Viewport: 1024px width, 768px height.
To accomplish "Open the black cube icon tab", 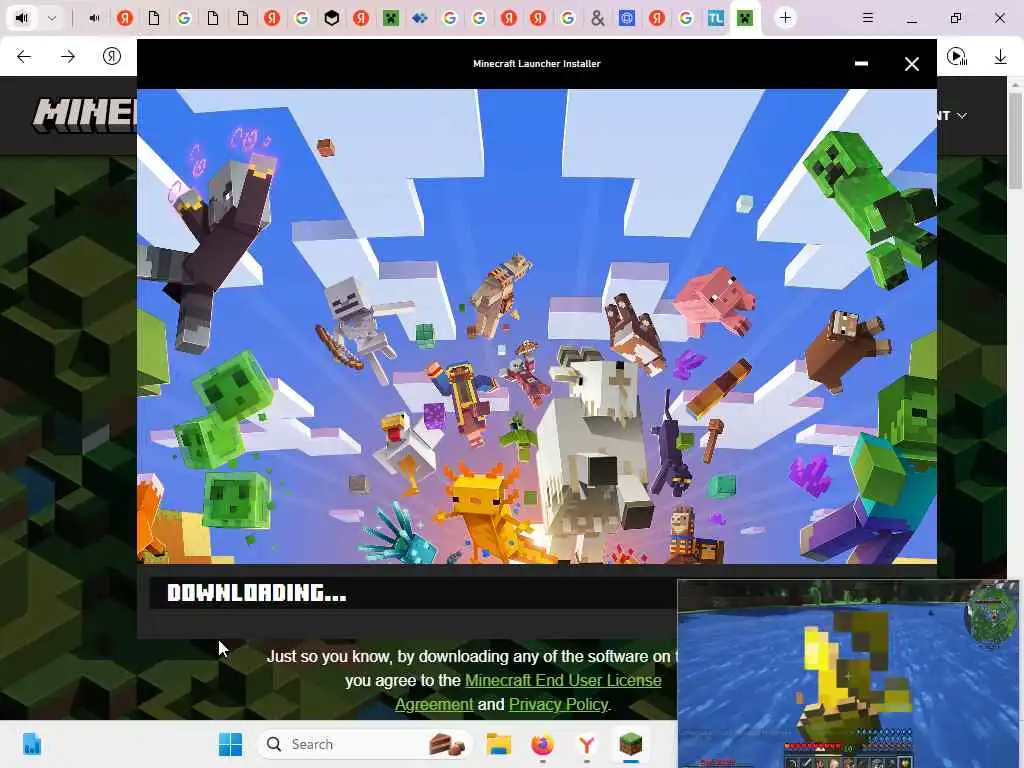I will click(x=332, y=18).
